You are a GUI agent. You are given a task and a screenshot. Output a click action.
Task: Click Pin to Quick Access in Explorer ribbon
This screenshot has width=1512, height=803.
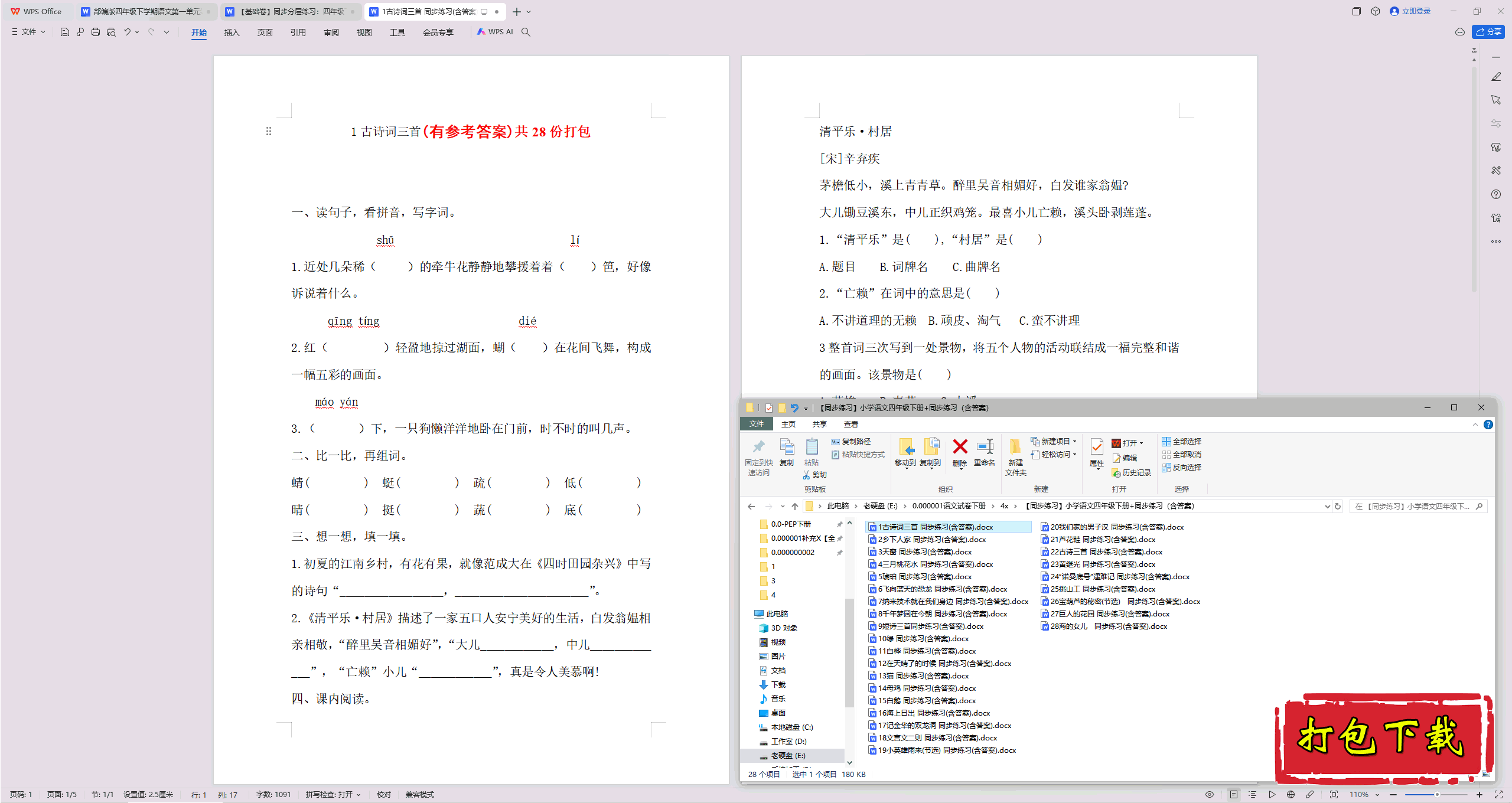[759, 458]
